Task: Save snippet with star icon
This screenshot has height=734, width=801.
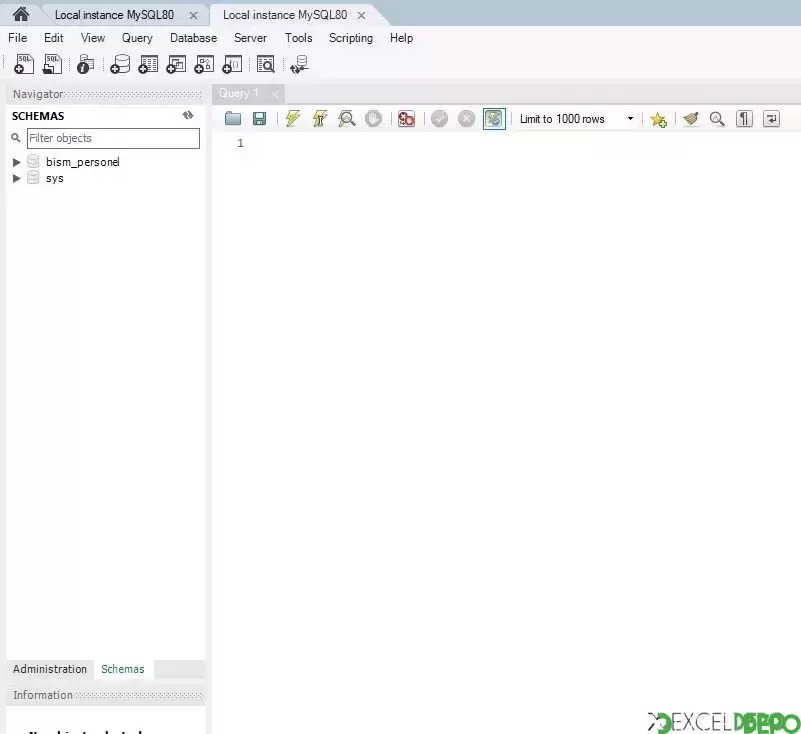Action: tap(658, 119)
